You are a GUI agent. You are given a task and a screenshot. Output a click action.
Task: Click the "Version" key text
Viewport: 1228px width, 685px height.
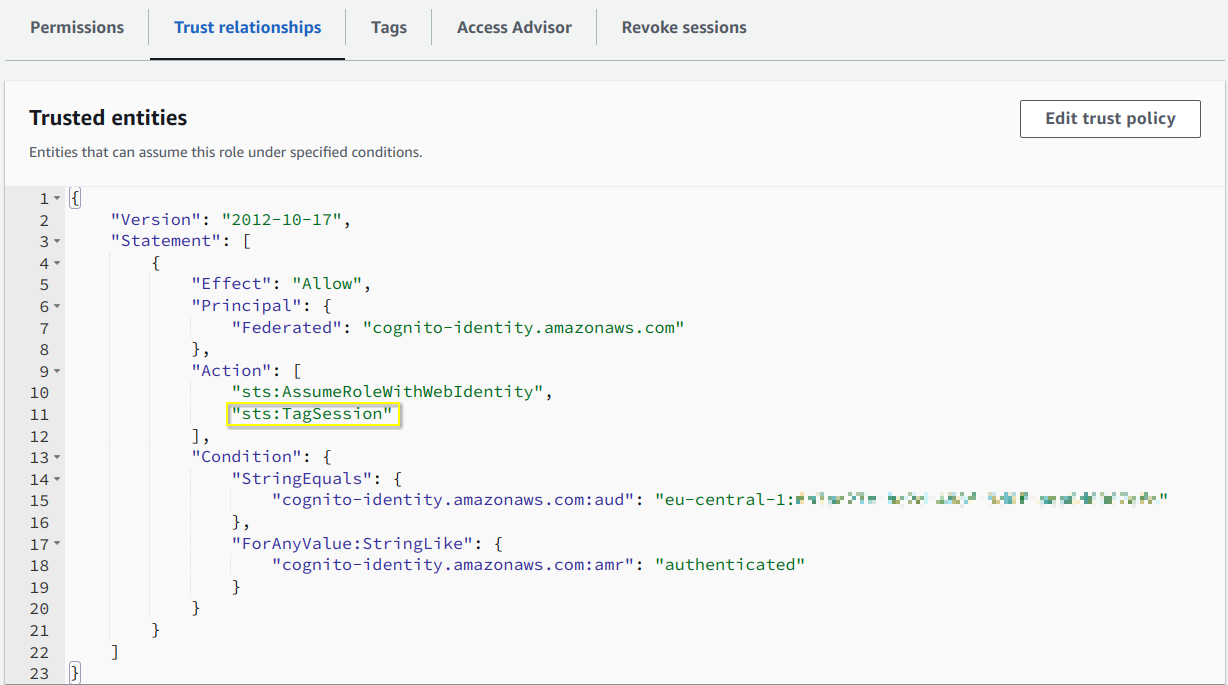155,220
